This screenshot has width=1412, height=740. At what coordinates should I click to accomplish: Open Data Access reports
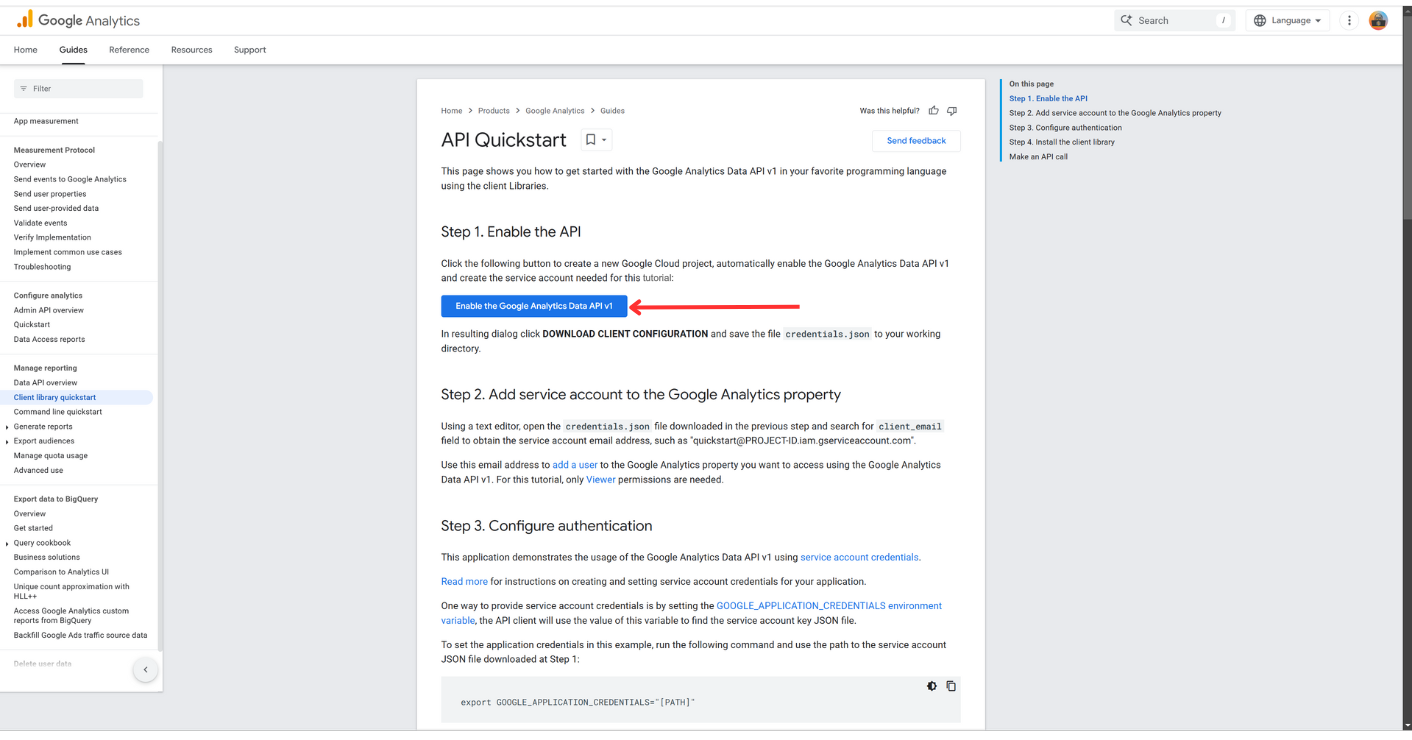pos(49,340)
